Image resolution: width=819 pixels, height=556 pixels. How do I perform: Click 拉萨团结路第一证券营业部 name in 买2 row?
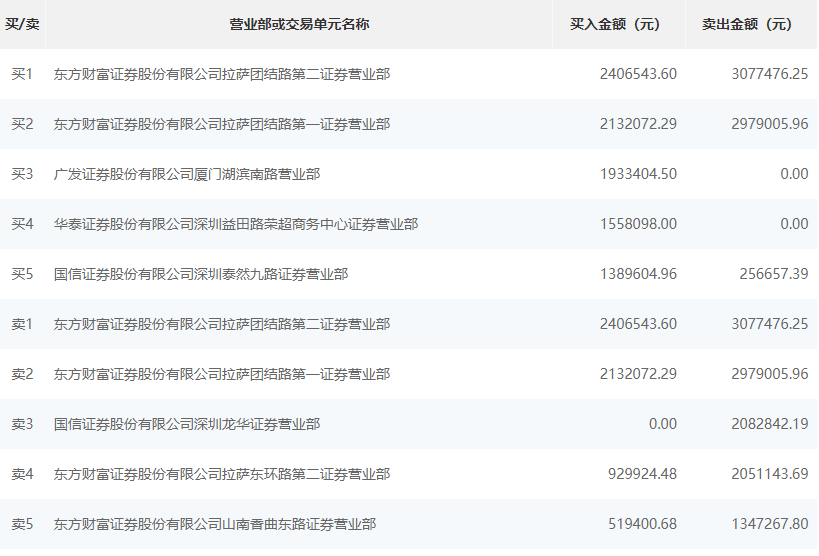222,124
